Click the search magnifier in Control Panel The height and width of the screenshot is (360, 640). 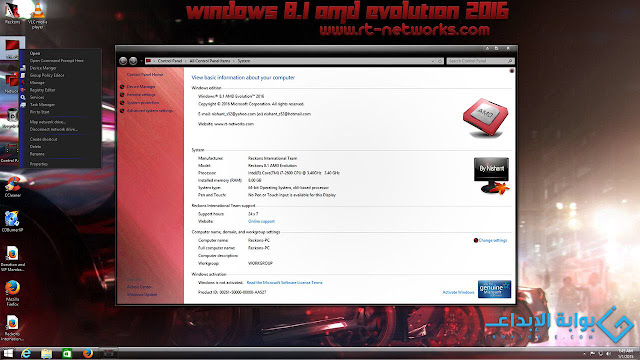[510, 61]
